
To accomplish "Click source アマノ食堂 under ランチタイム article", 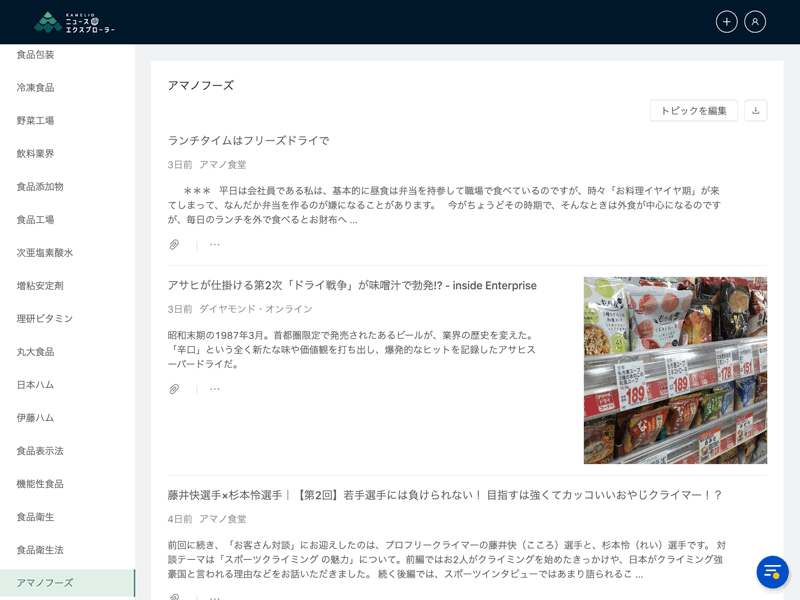I will click(222, 165).
